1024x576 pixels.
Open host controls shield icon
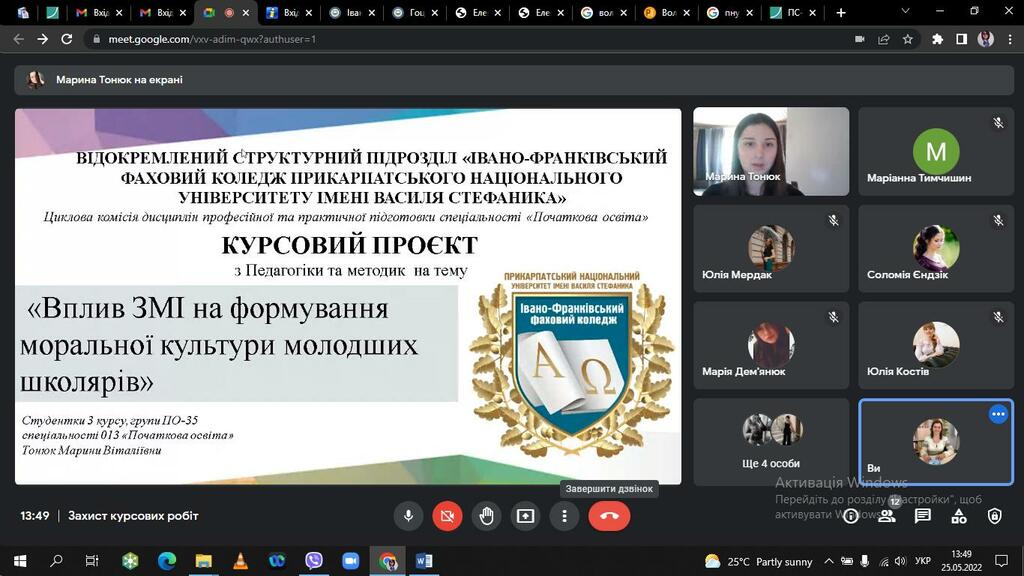tap(995, 516)
